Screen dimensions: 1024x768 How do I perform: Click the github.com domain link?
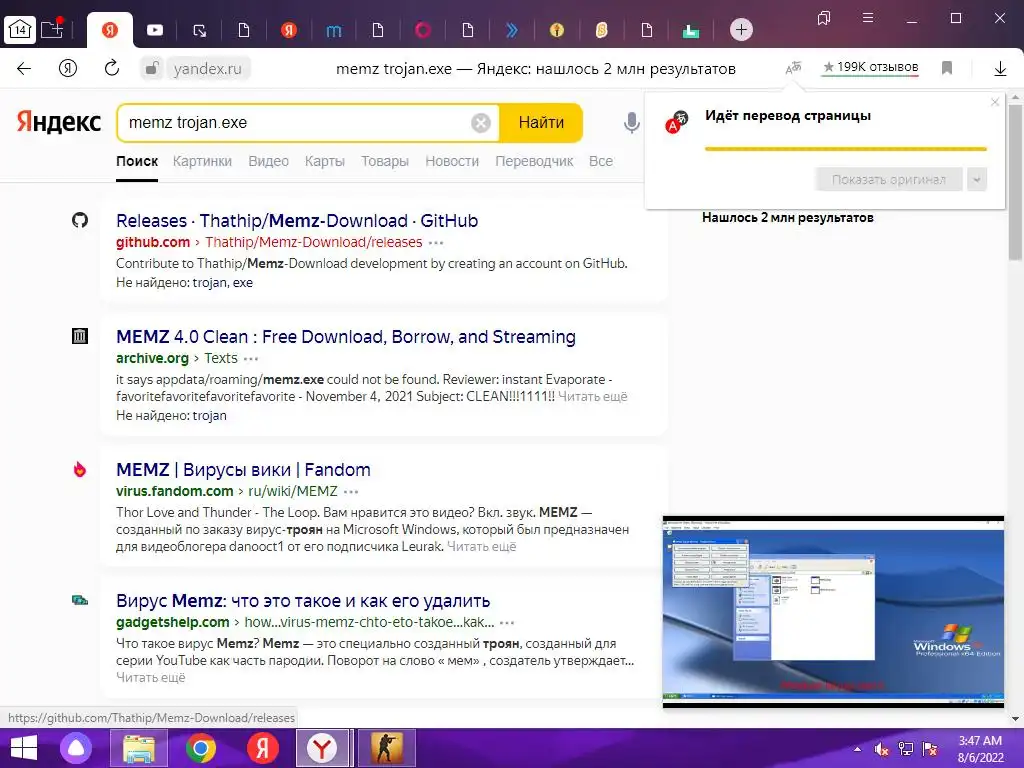(153, 242)
